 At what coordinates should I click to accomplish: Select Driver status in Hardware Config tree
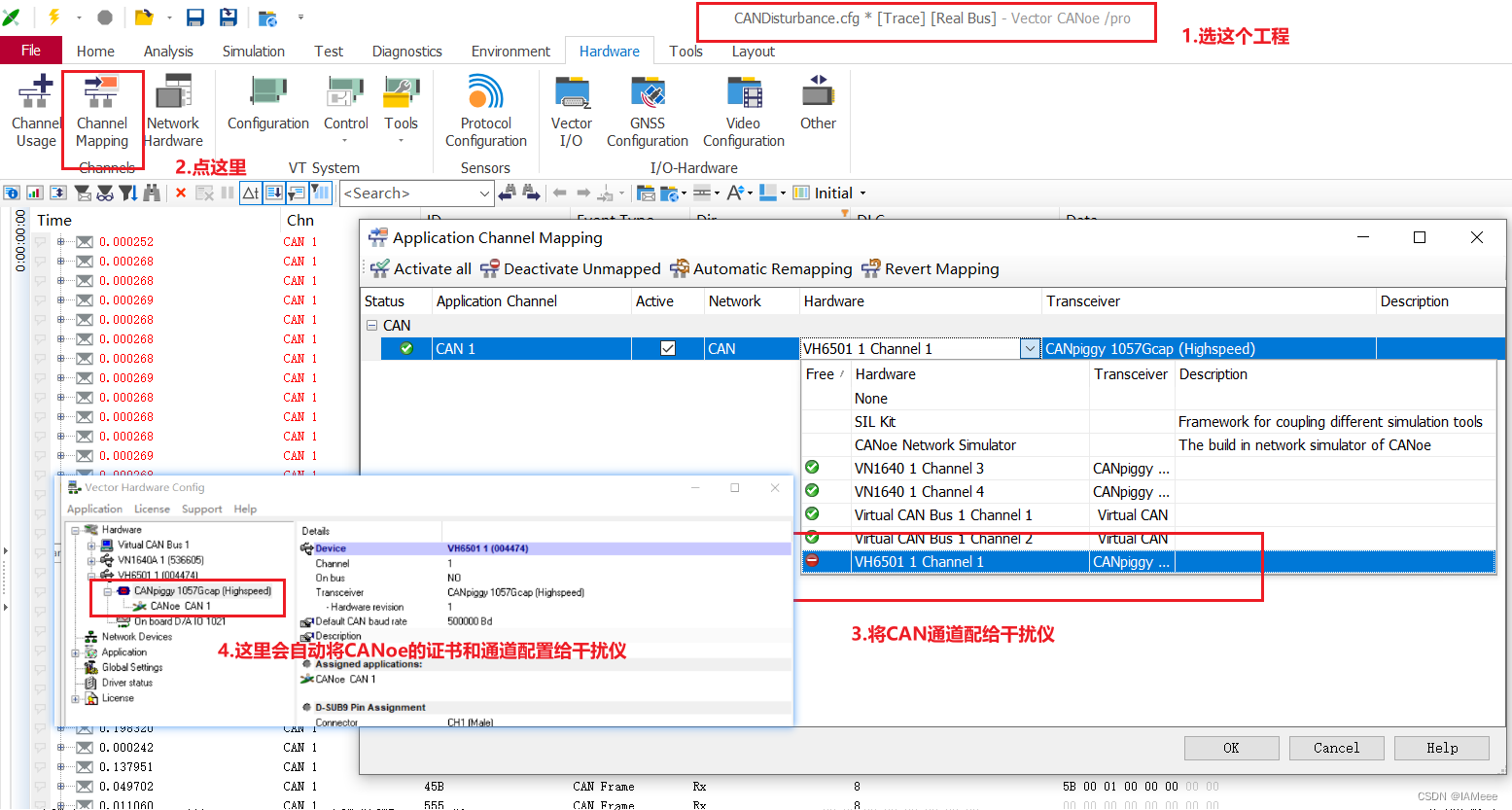pos(127,683)
